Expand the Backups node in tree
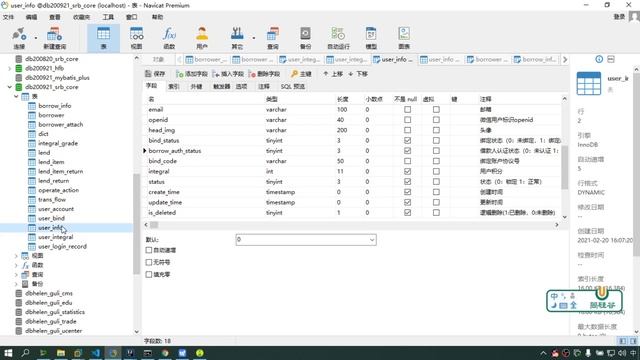This screenshot has width=640, height=360. pos(16,284)
